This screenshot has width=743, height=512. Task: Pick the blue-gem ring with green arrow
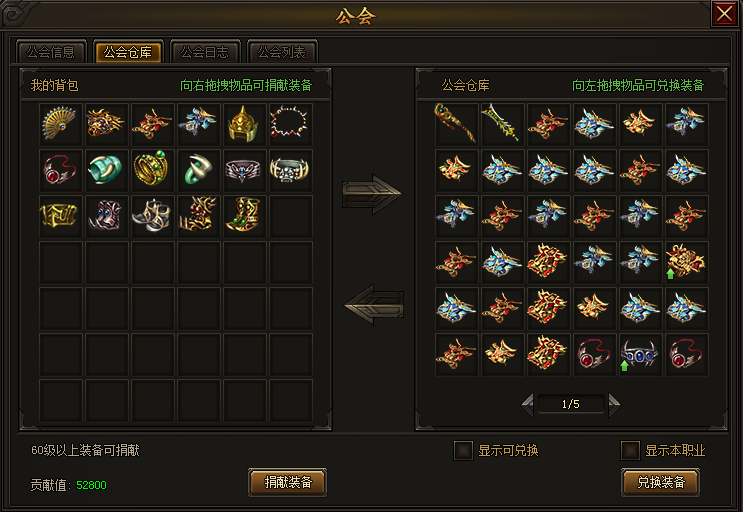tap(640, 354)
